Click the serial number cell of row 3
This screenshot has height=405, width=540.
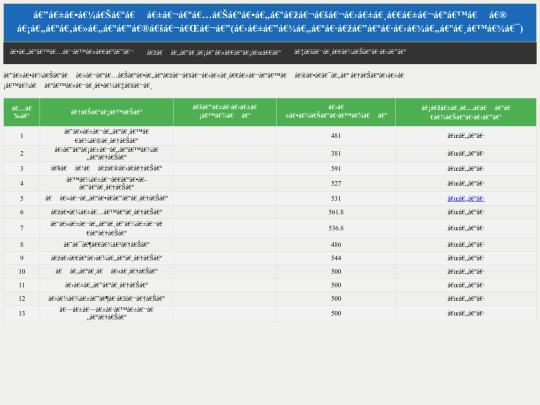22,168
